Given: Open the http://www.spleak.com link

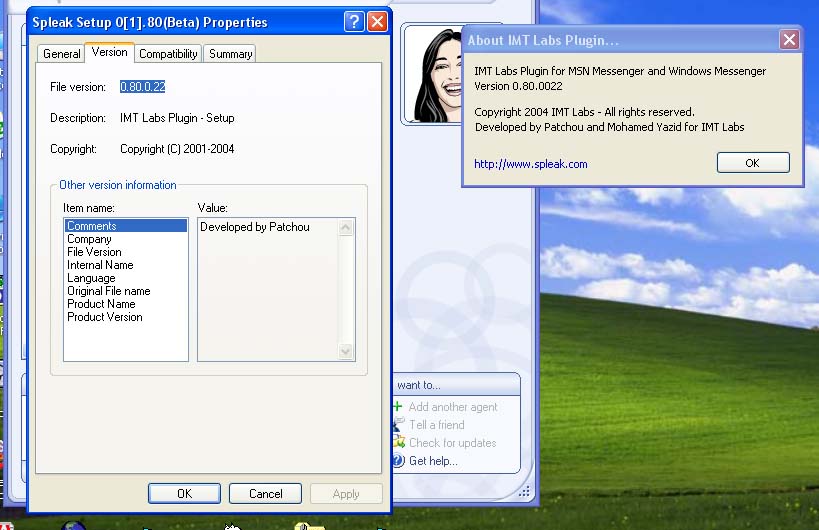Looking at the screenshot, I should tap(531, 164).
